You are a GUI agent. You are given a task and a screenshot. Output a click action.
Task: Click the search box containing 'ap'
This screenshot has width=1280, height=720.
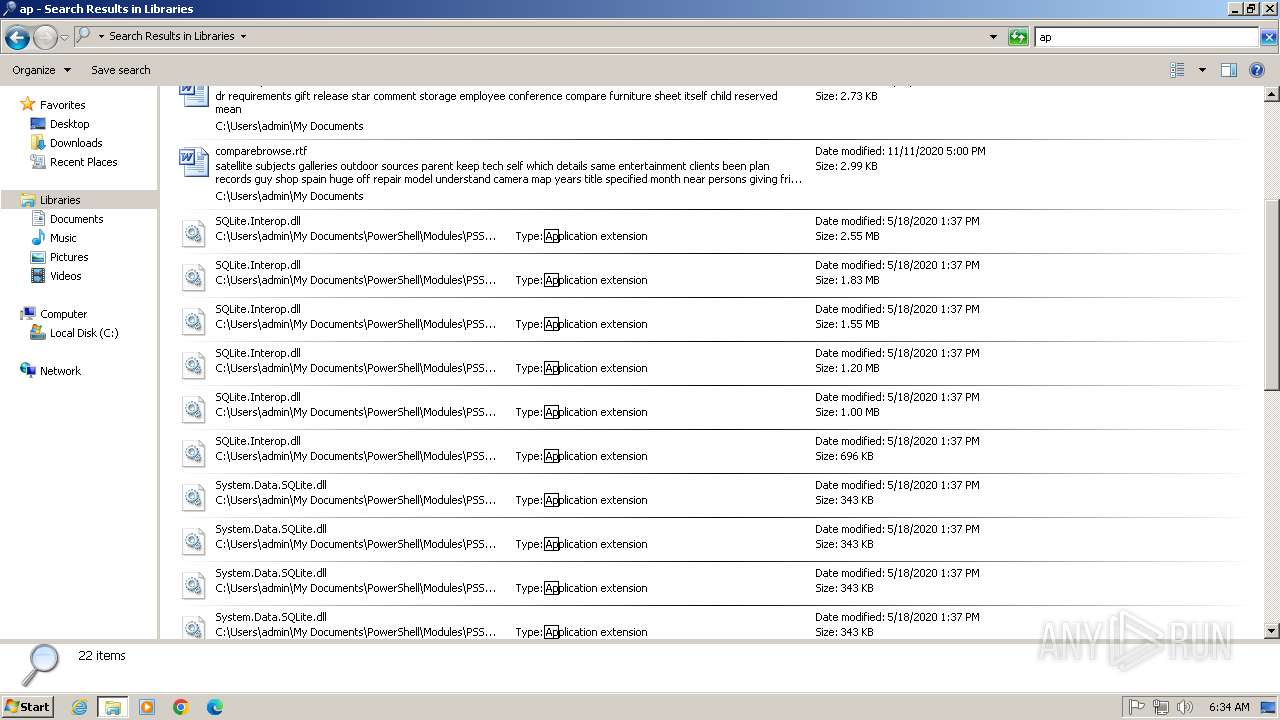pos(1146,37)
